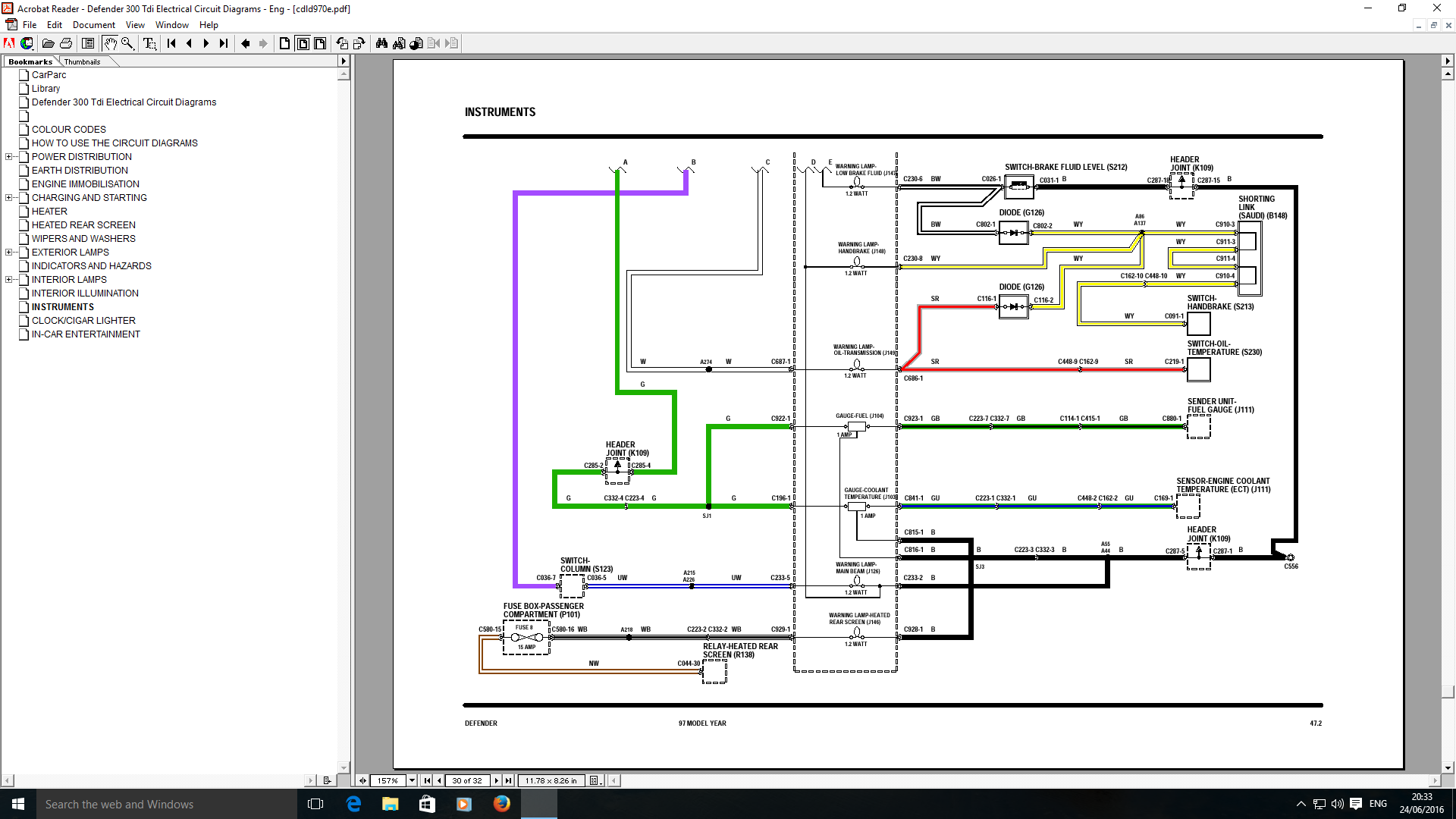The height and width of the screenshot is (819, 1456).
Task: Switch to the Thumbnails tab
Action: 82,61
